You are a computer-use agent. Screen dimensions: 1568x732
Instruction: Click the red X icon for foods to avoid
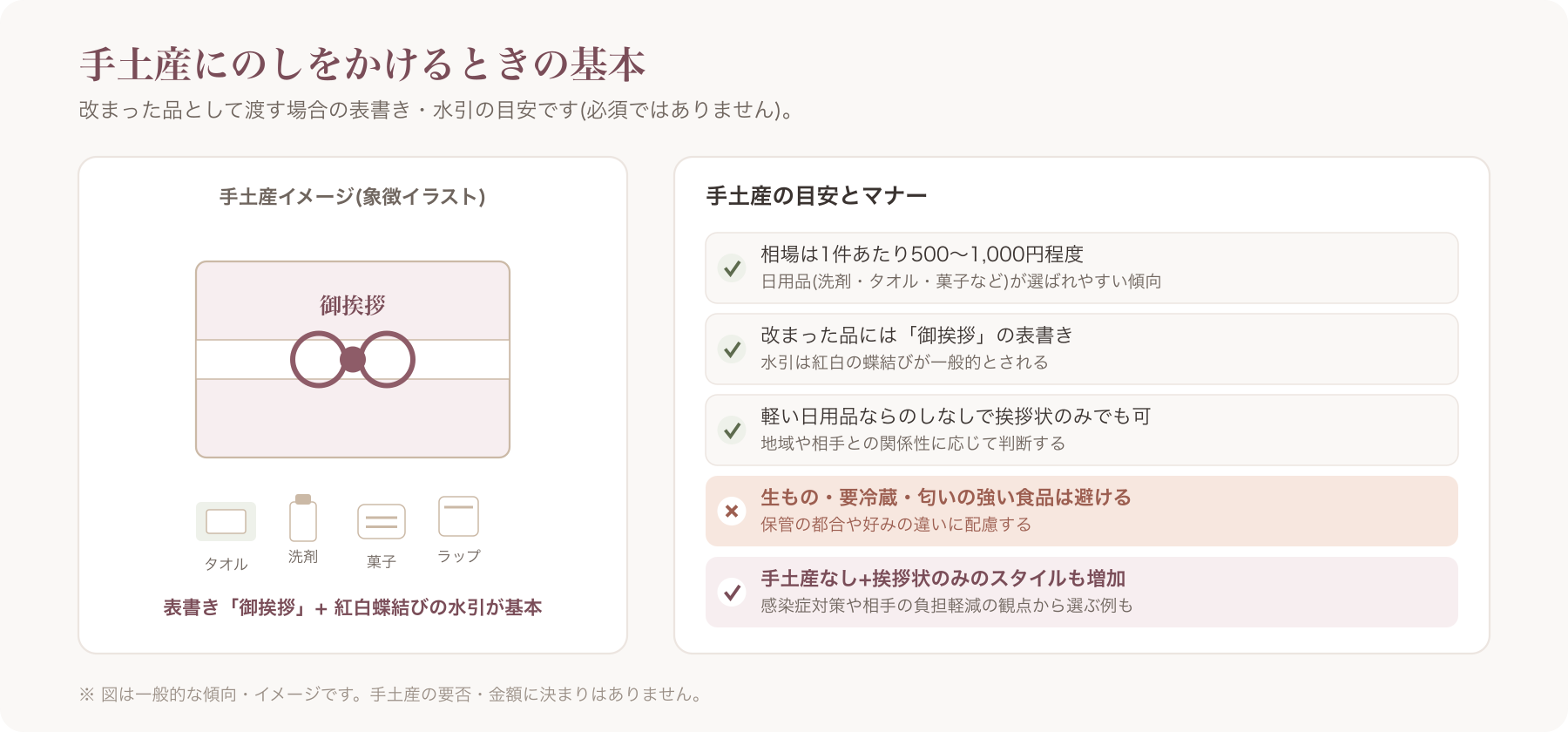732,512
